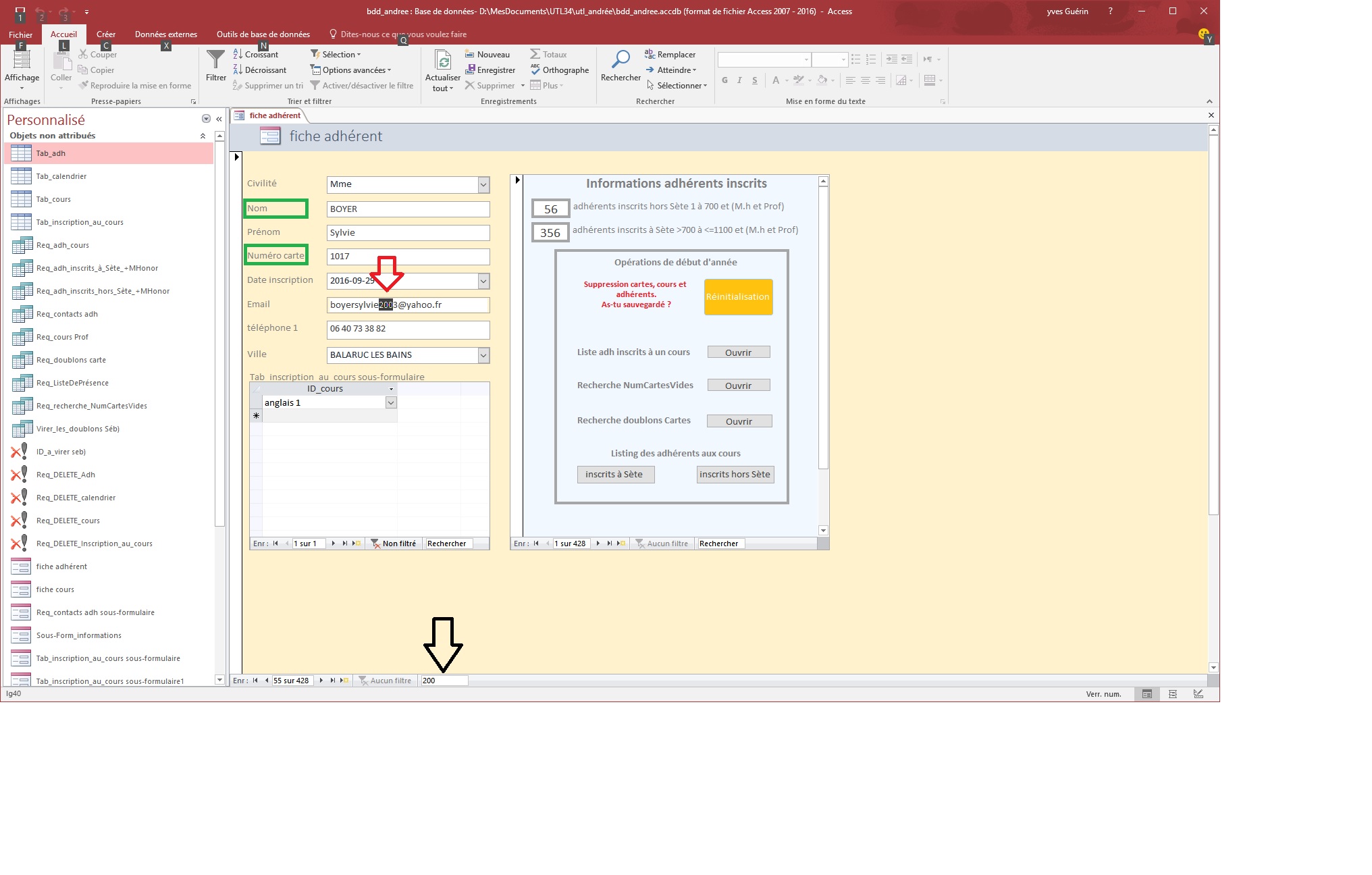Click text highlight color icon

point(799,80)
